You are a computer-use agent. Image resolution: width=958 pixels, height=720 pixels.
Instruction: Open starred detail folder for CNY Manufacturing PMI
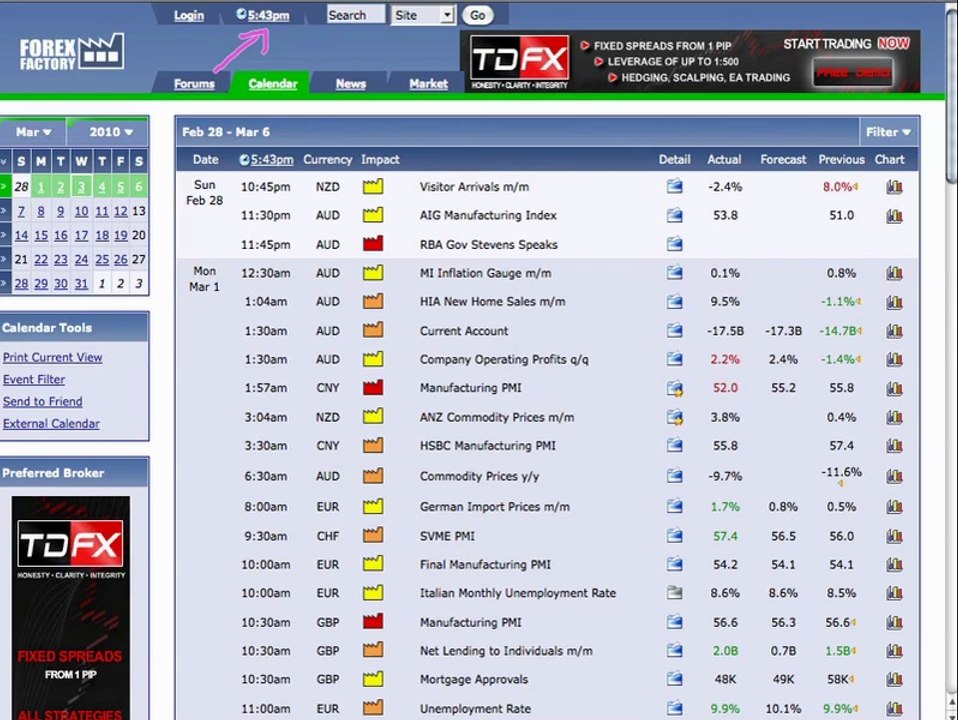click(675, 388)
